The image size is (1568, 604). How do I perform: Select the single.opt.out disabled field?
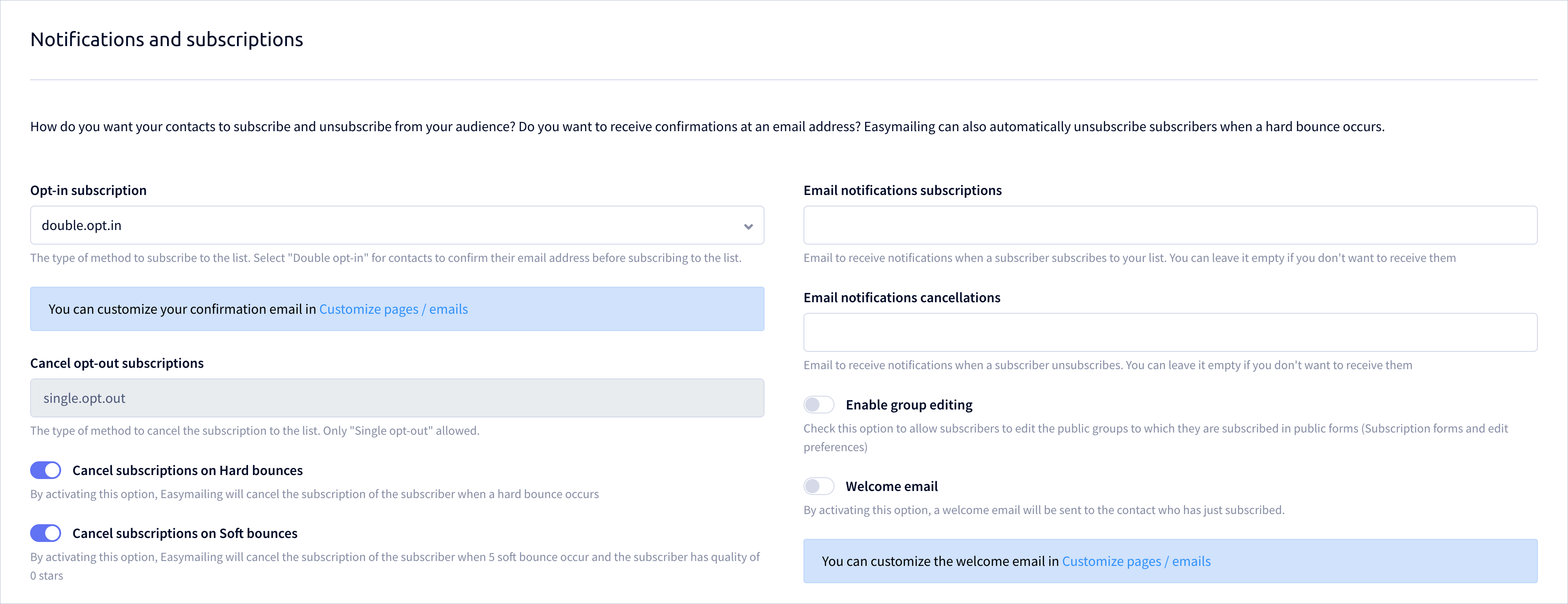(x=397, y=398)
